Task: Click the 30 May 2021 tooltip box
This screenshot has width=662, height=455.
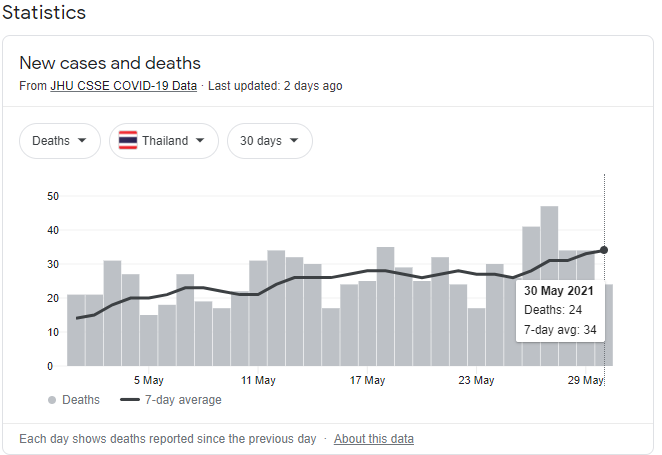Action: [560, 310]
